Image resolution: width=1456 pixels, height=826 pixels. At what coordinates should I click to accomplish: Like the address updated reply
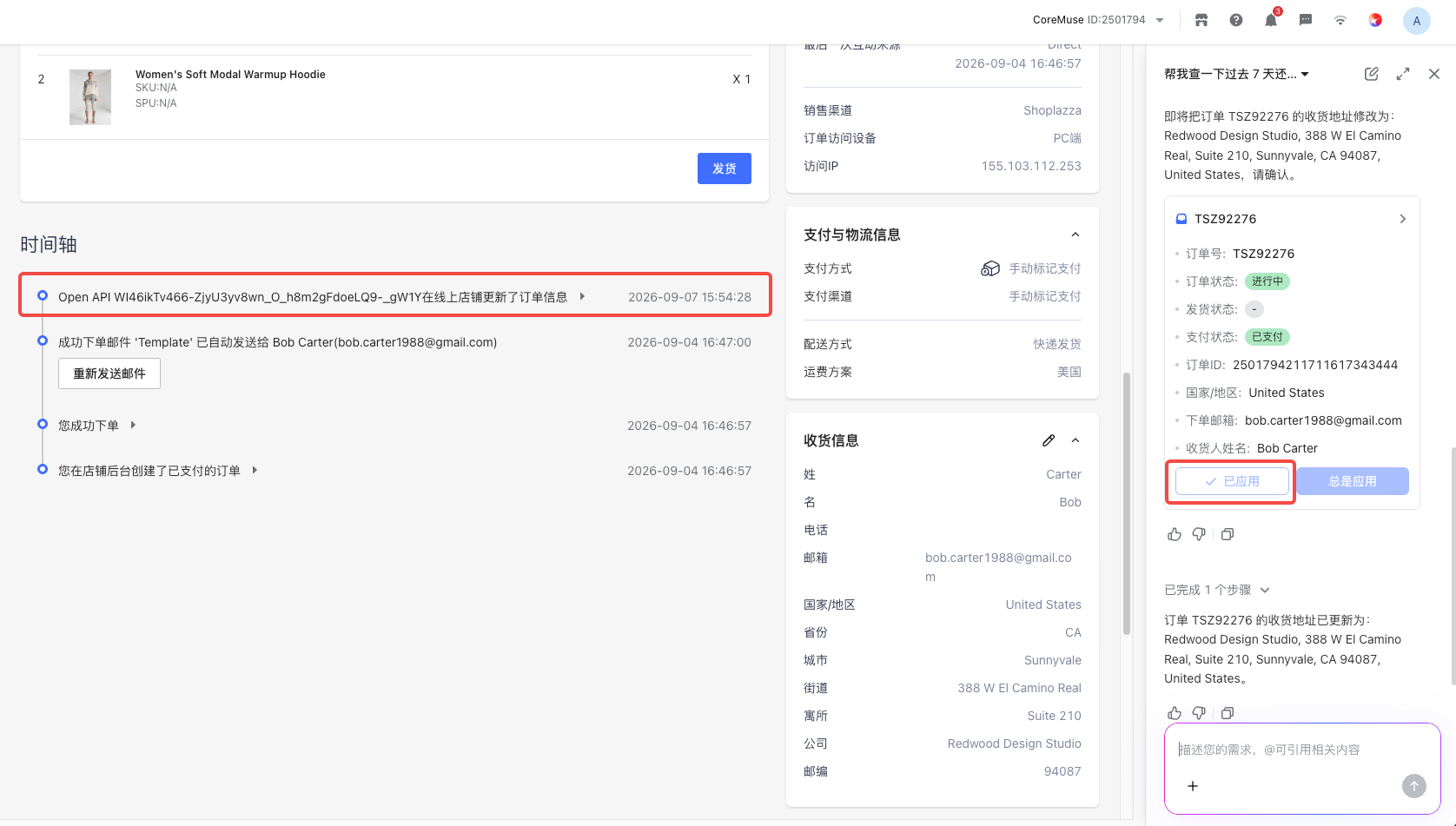[x=1175, y=713]
